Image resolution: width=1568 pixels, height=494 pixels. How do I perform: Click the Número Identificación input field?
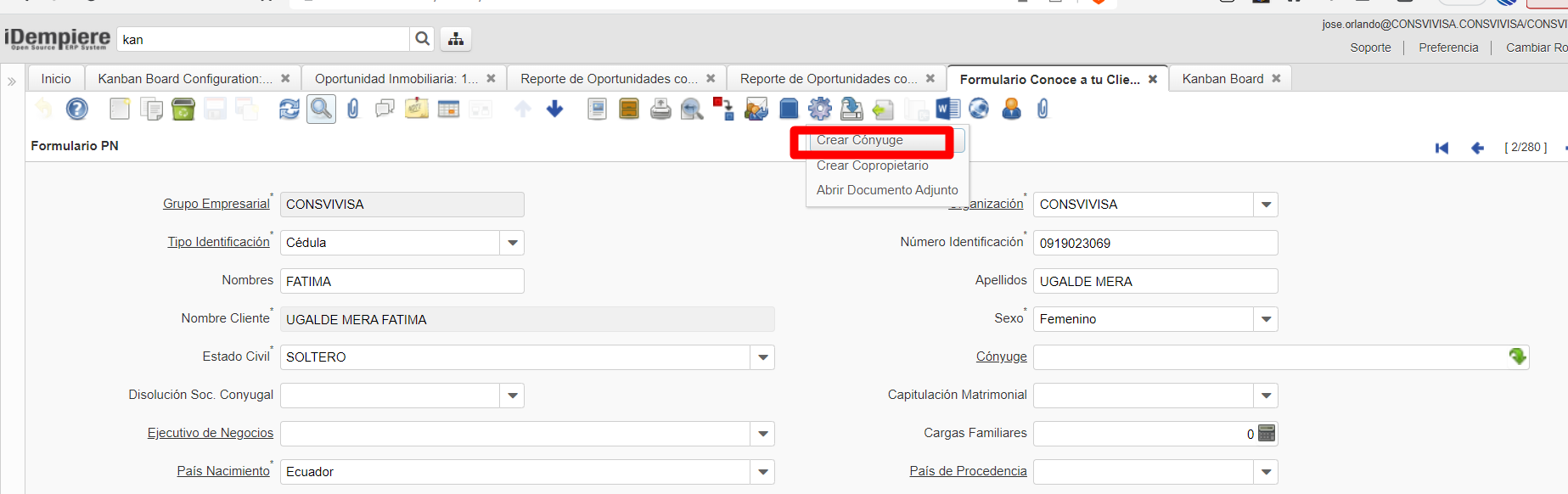click(1155, 243)
